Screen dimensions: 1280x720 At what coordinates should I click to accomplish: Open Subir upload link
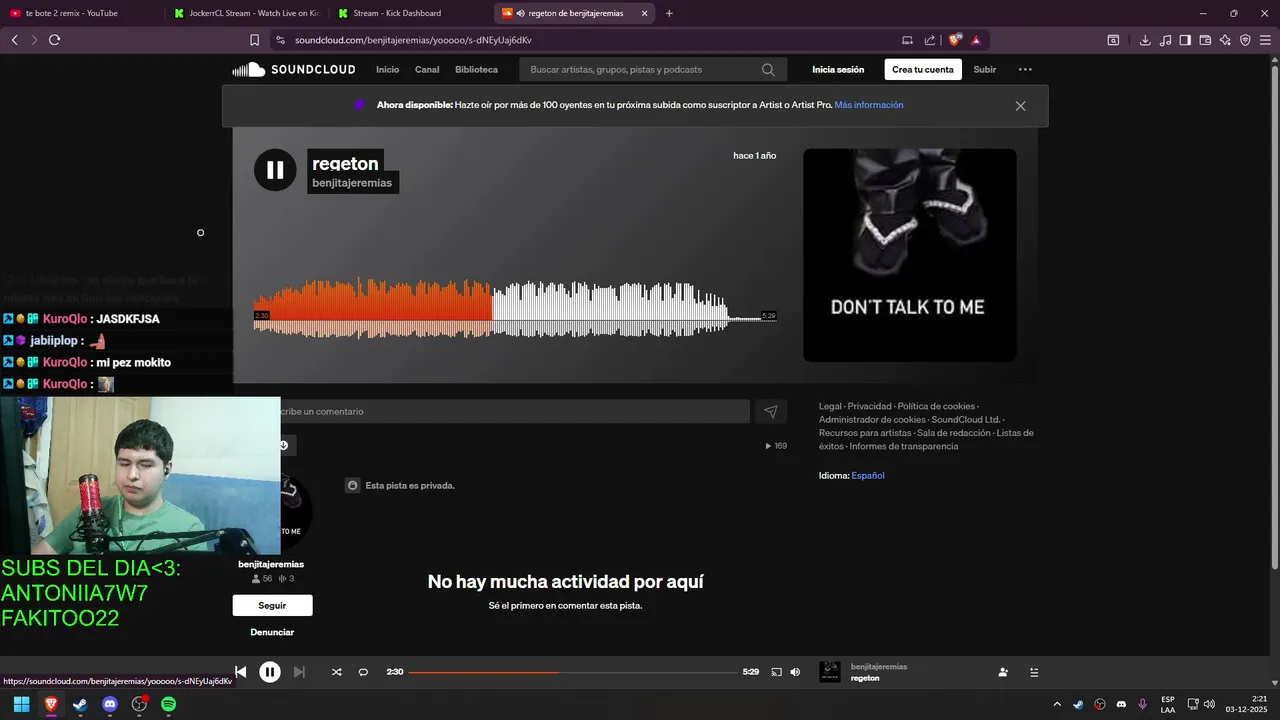(x=985, y=70)
